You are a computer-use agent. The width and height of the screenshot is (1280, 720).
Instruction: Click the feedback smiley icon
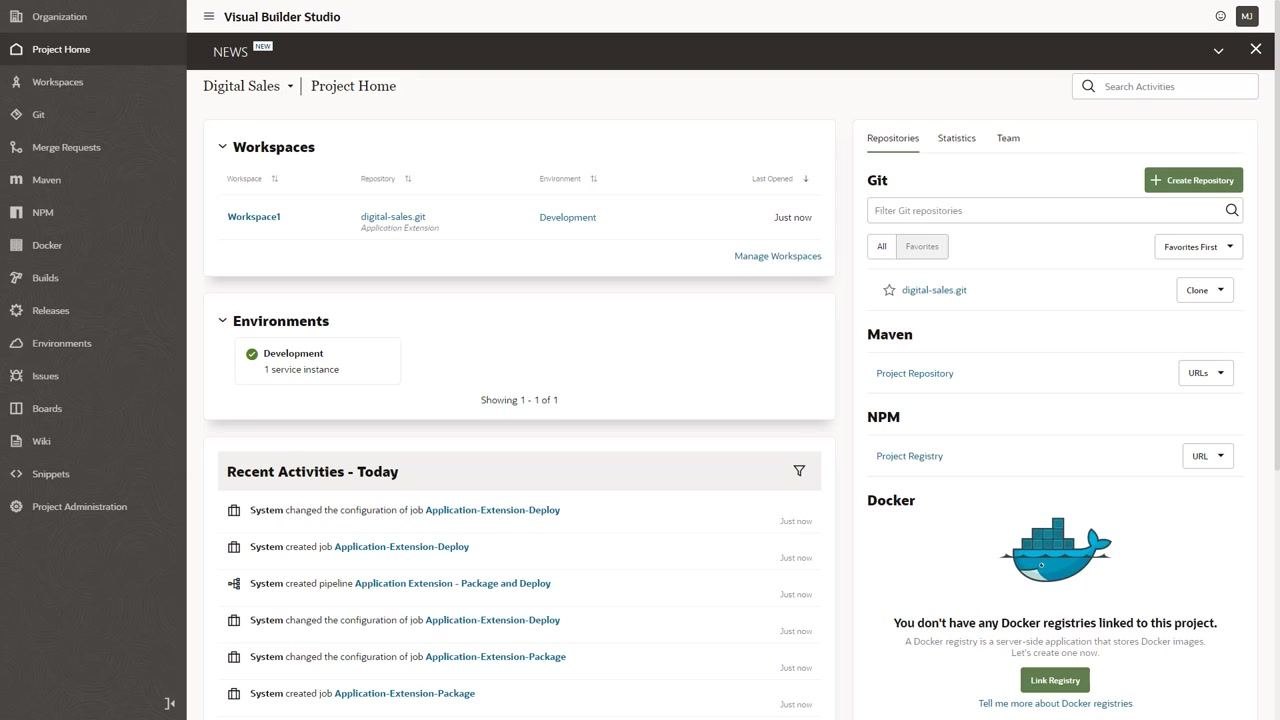point(1220,16)
